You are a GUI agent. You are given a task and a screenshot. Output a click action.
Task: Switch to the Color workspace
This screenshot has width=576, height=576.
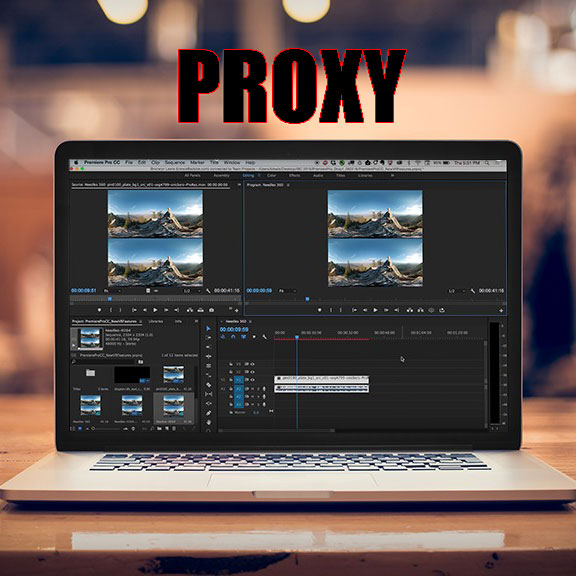pos(271,175)
